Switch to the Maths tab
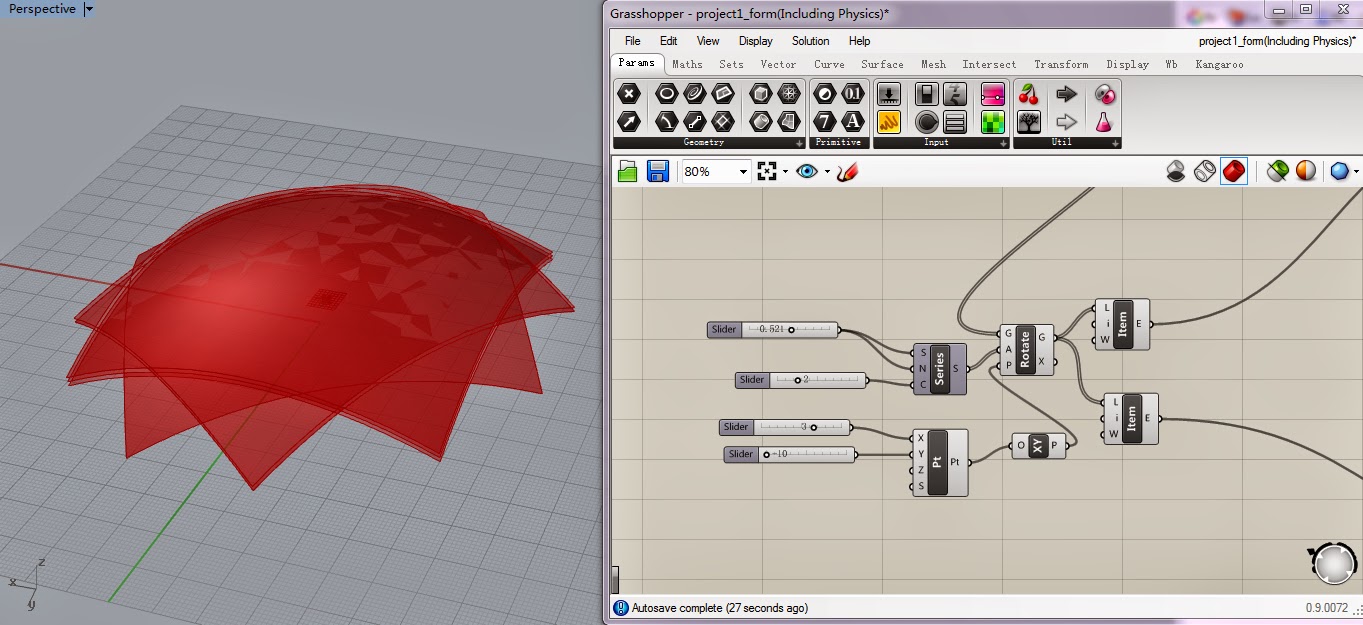The image size is (1363, 625). point(687,64)
